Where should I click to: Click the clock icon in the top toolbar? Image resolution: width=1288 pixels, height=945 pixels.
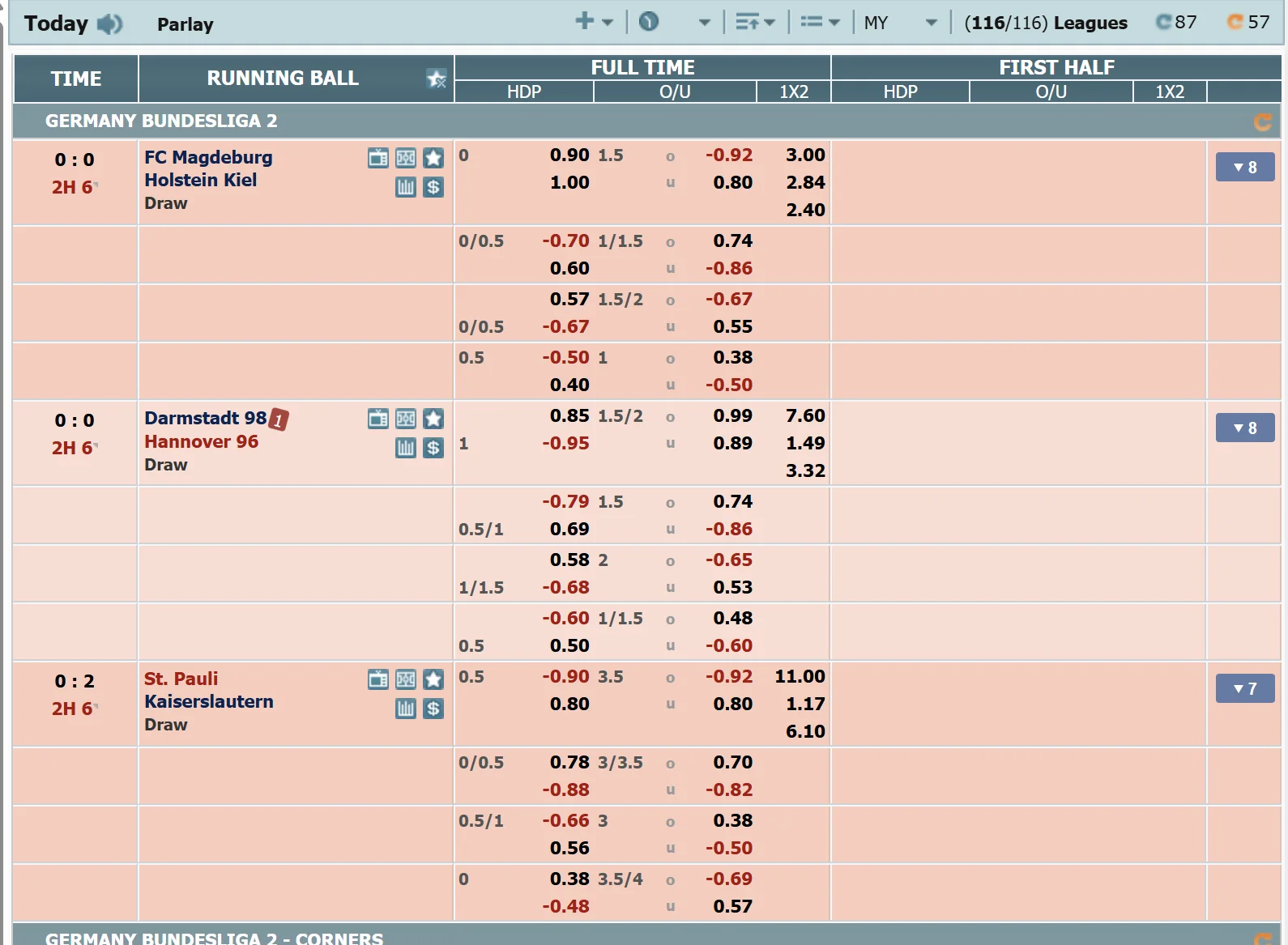click(649, 22)
